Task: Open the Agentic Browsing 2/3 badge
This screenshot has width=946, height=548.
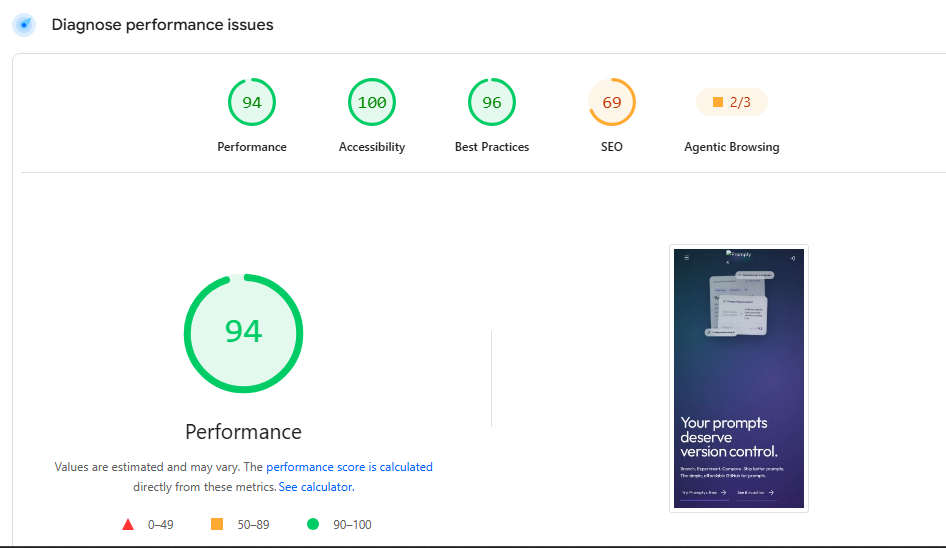Action: click(732, 102)
